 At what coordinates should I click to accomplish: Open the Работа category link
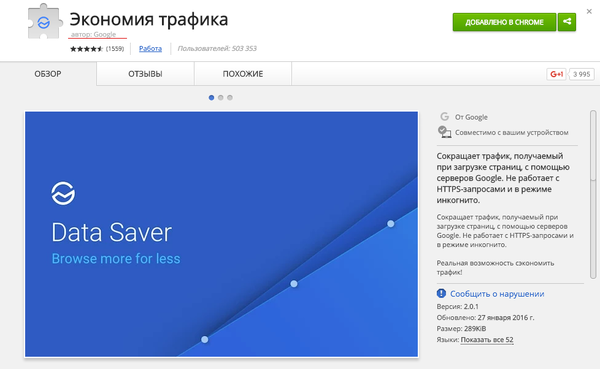(150, 49)
